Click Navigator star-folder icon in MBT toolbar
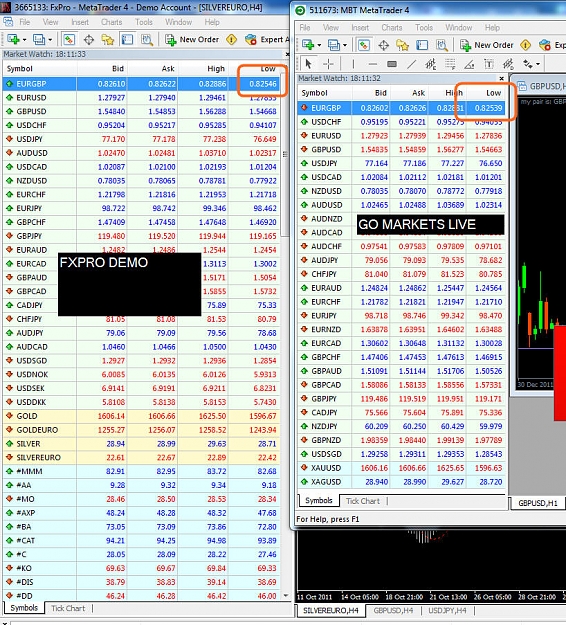566x625 pixels. (x=403, y=45)
